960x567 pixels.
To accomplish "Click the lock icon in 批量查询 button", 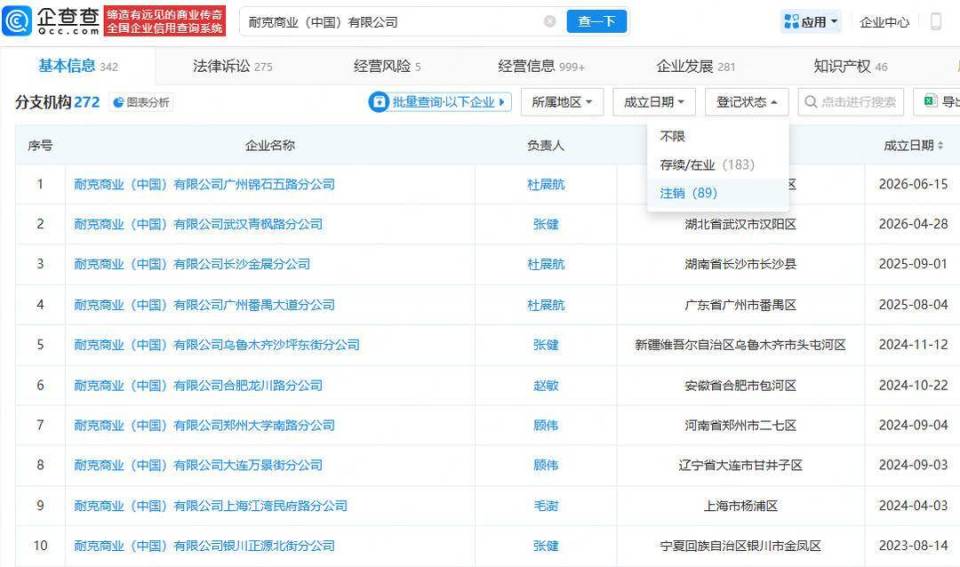I will (378, 102).
